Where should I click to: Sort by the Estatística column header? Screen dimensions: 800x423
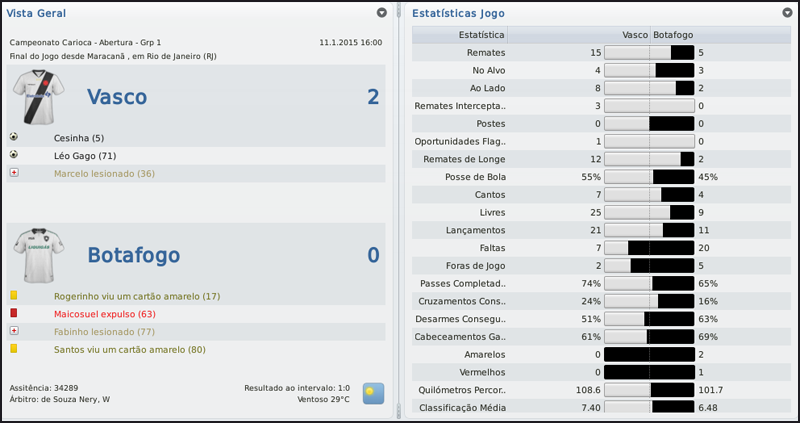pyautogui.click(x=481, y=34)
